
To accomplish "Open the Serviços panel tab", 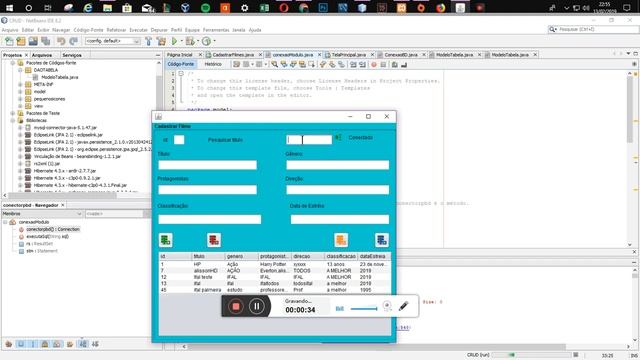I will coord(72,55).
